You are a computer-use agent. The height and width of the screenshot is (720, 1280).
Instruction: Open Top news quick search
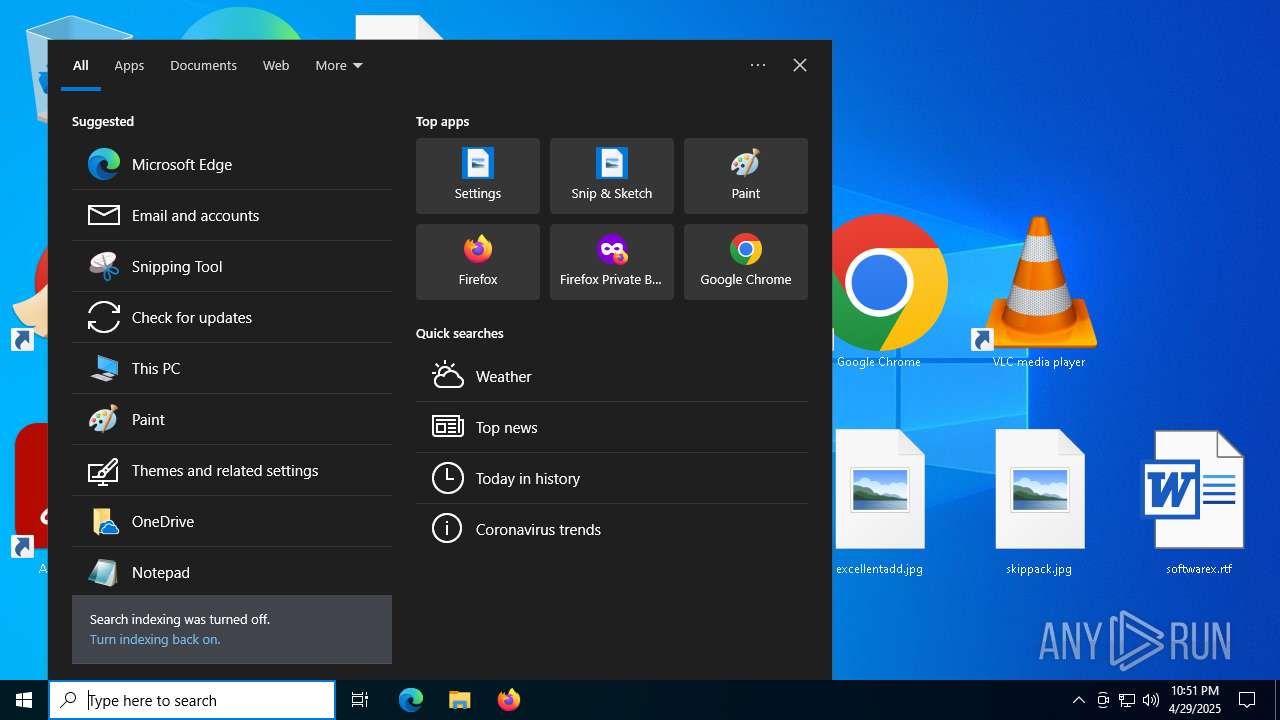(612, 428)
